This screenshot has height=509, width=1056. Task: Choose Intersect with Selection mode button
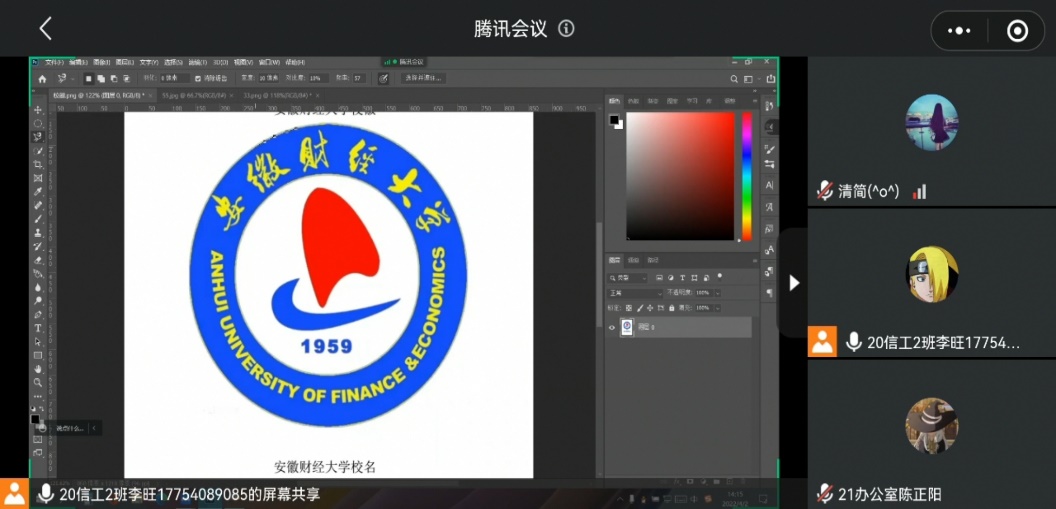tap(127, 79)
